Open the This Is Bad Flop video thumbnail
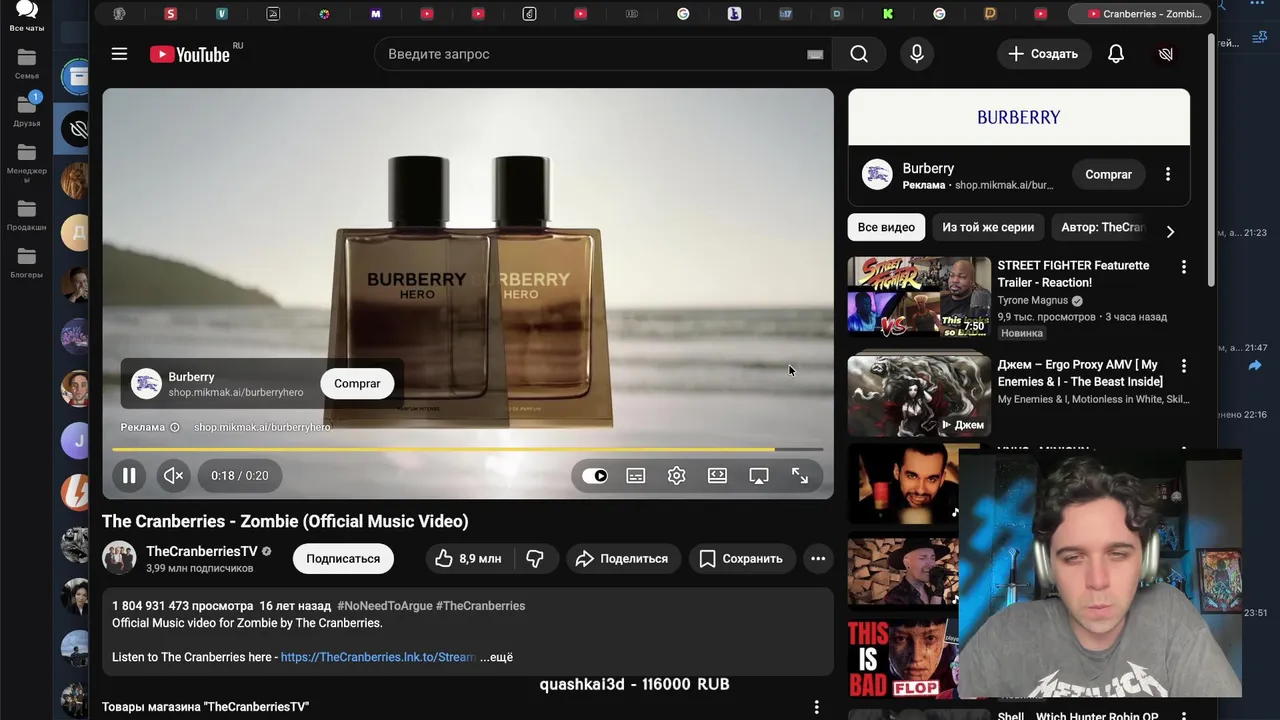The image size is (1280, 720). coord(902,658)
